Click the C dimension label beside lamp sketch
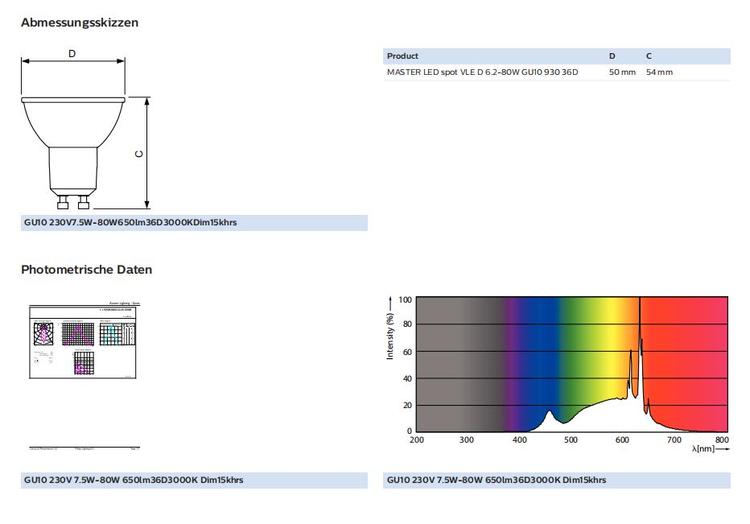 tap(140, 153)
